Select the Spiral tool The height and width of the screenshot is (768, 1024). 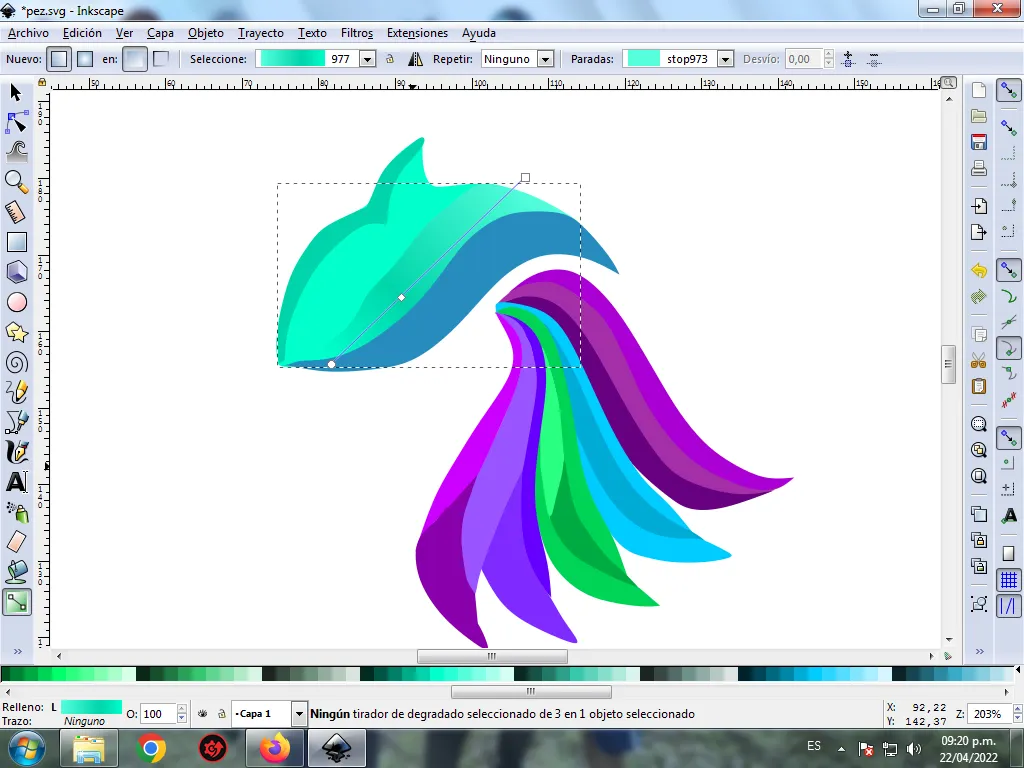(16, 362)
